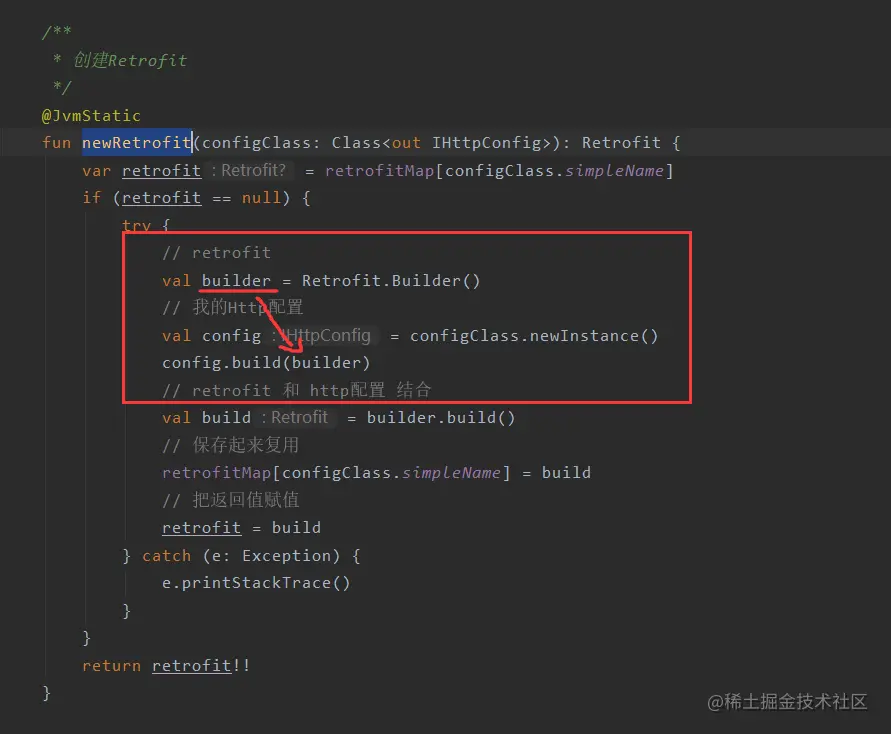Click retrofitMap in the var retrofit line
The width and height of the screenshot is (891, 734).
pyautogui.click(x=380, y=171)
